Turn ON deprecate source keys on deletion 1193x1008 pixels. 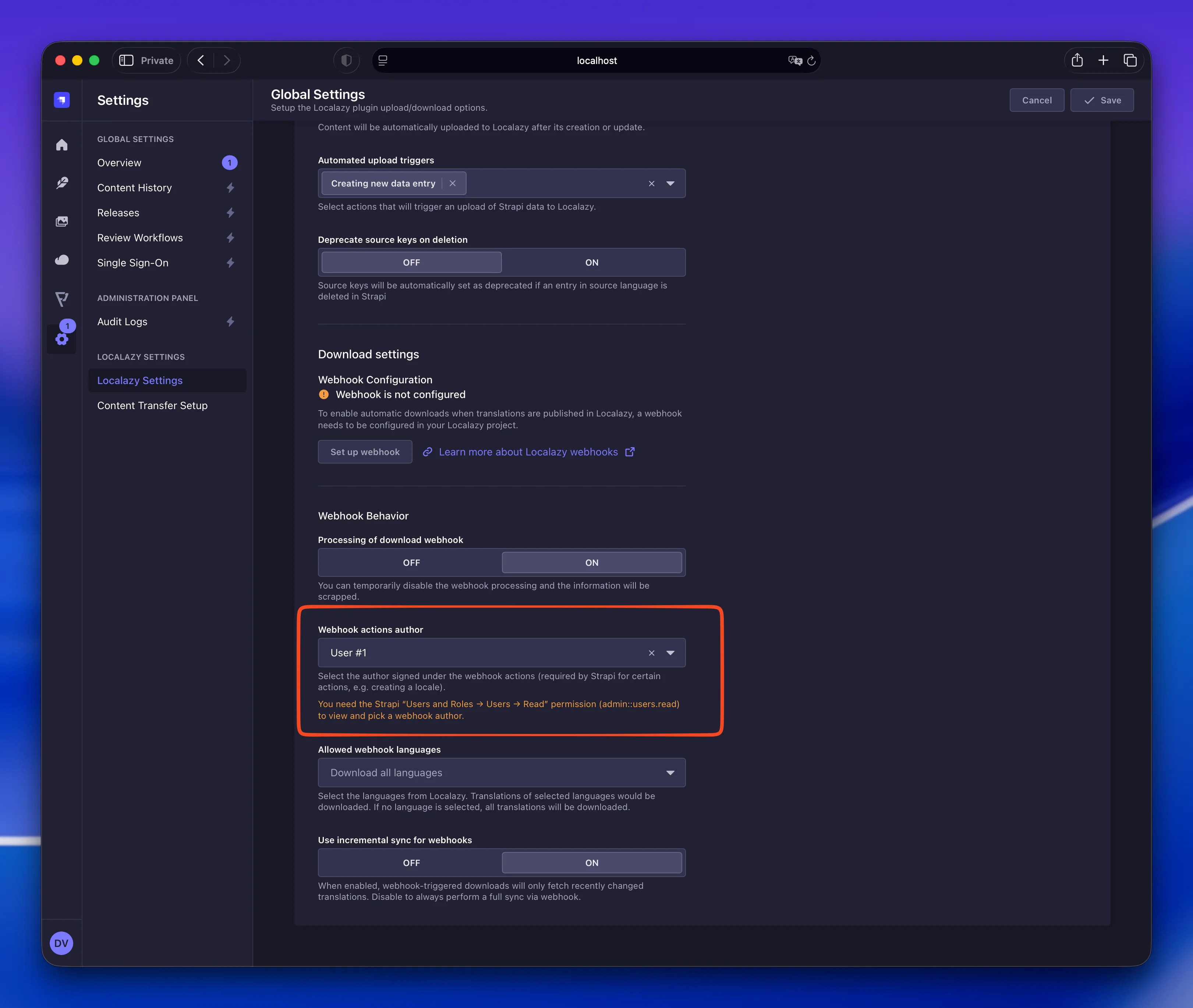coord(592,262)
